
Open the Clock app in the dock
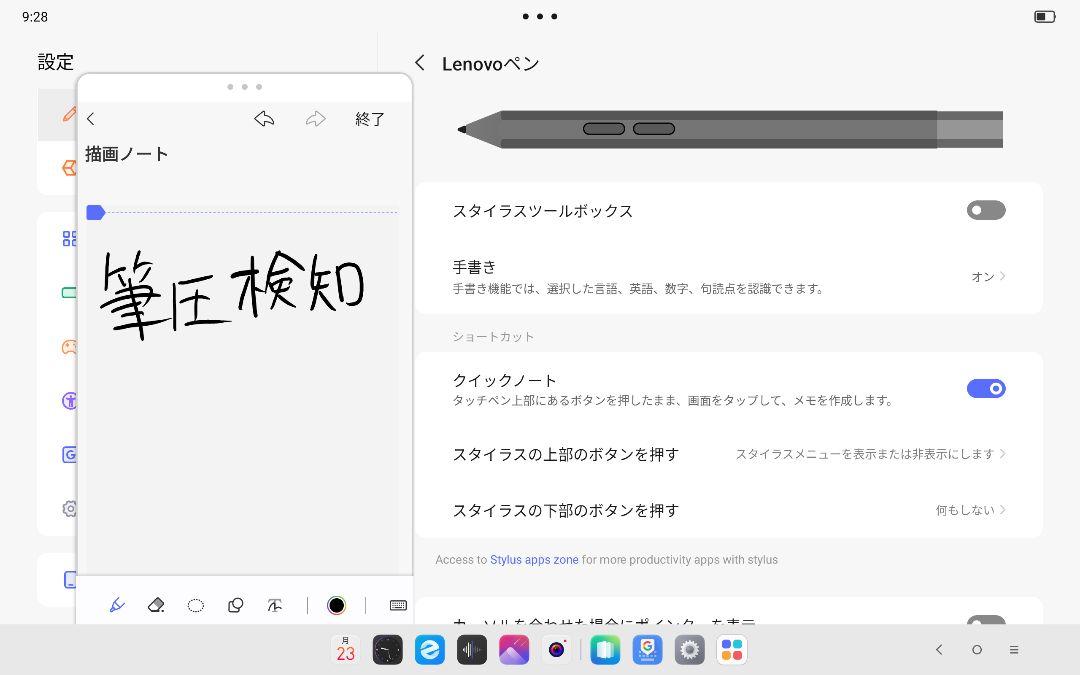tap(387, 650)
